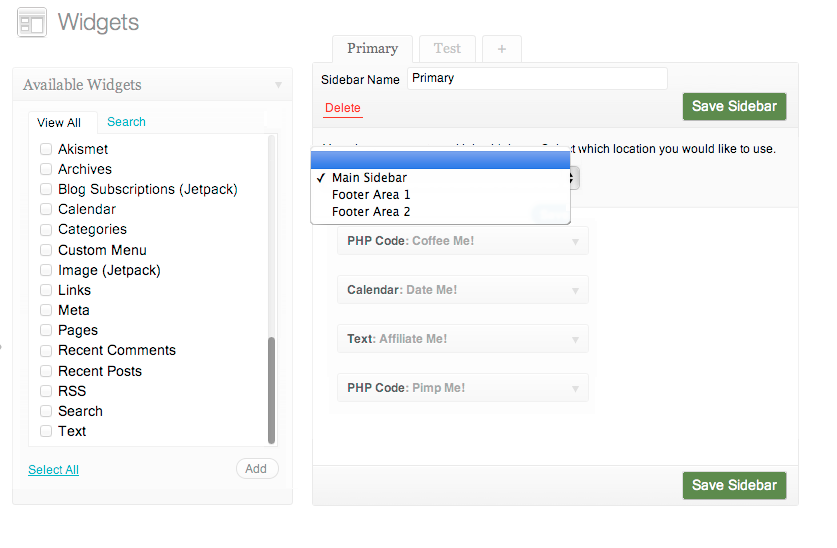Image resolution: width=837 pixels, height=548 pixels.
Task: Click the Sidebar Name text field
Action: (537, 78)
